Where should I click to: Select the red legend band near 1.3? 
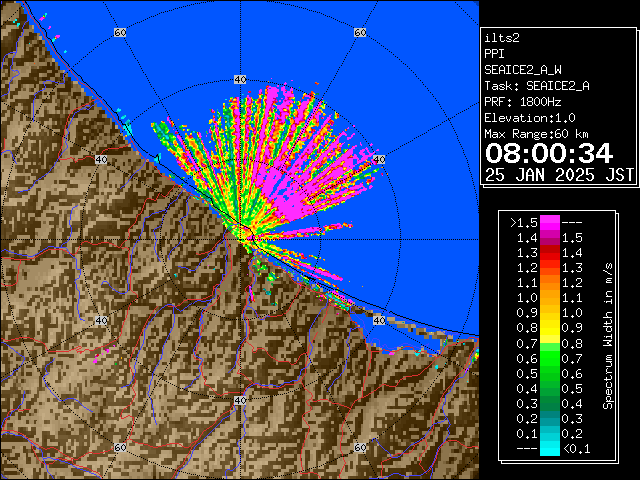point(550,253)
